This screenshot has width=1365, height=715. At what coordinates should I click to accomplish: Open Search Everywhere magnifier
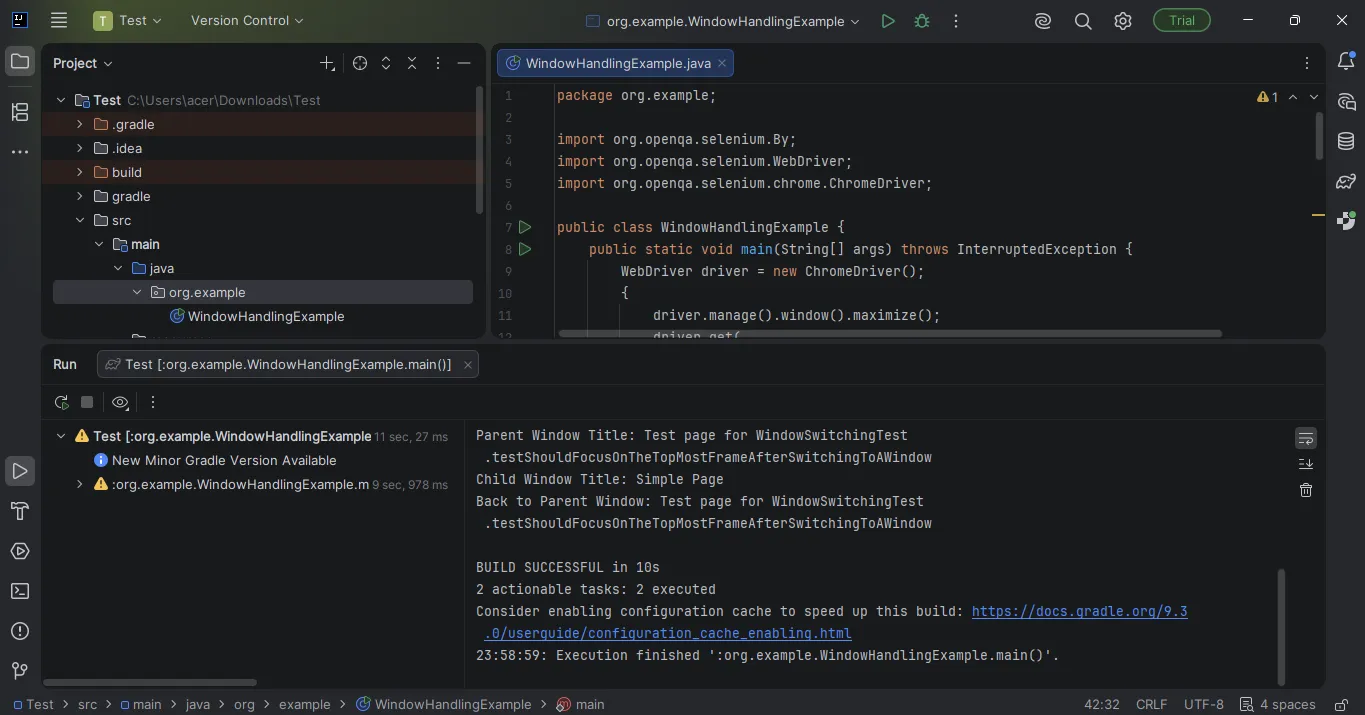point(1083,21)
